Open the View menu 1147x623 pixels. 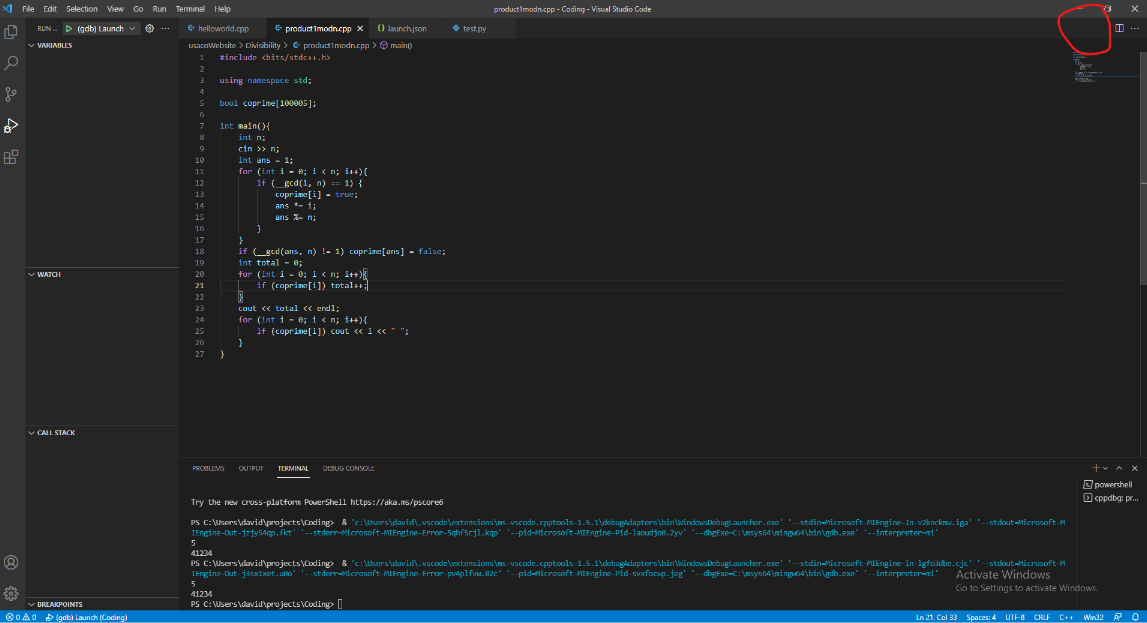(x=116, y=9)
